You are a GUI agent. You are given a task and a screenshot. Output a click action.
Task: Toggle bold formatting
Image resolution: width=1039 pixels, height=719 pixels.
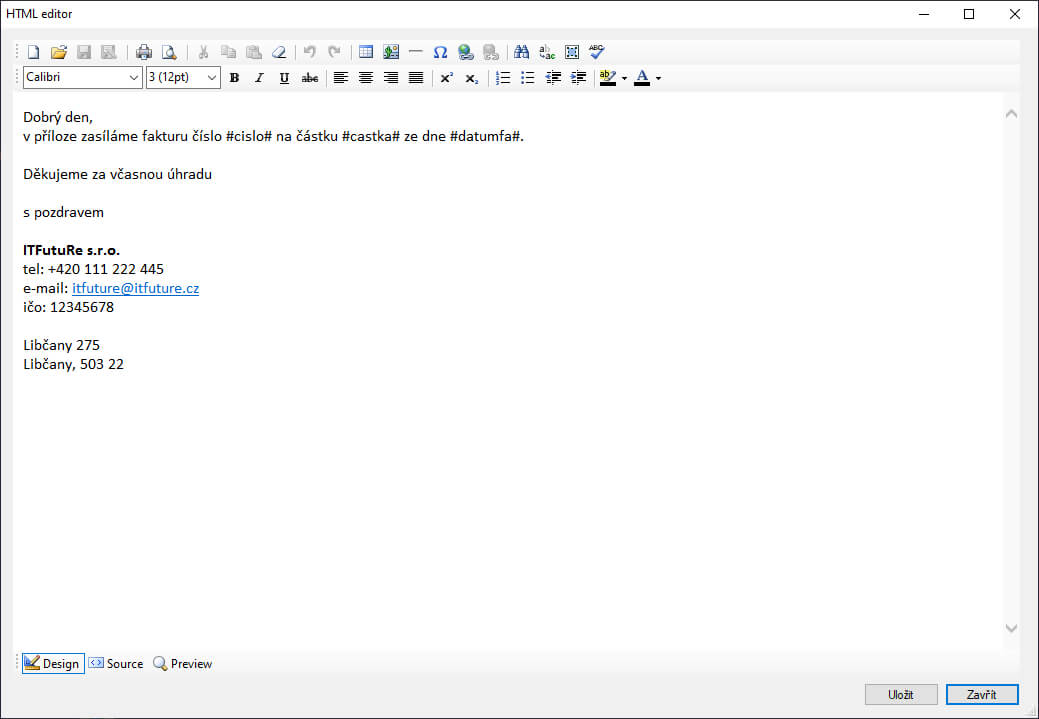[x=234, y=78]
